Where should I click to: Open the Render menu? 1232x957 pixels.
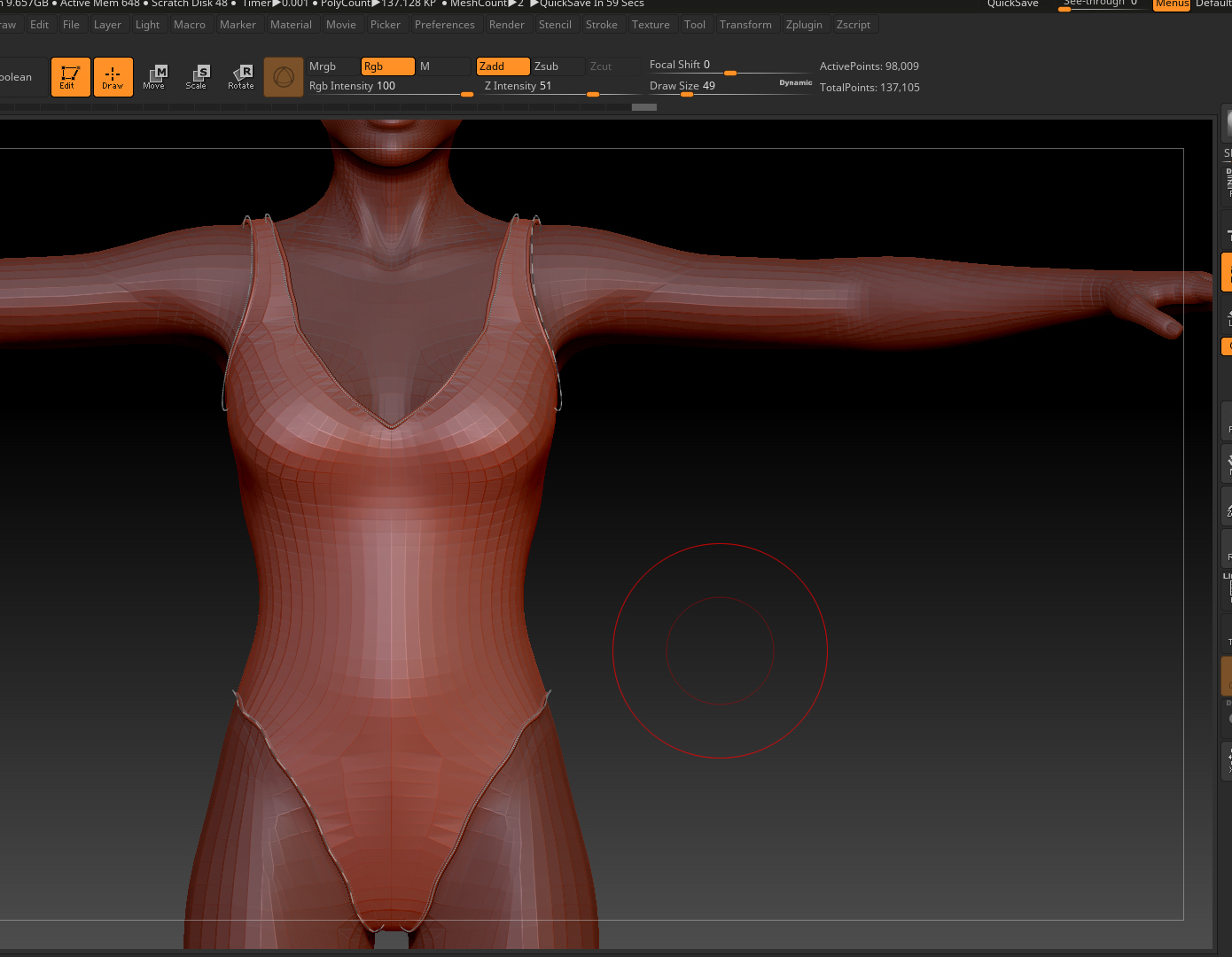[506, 25]
